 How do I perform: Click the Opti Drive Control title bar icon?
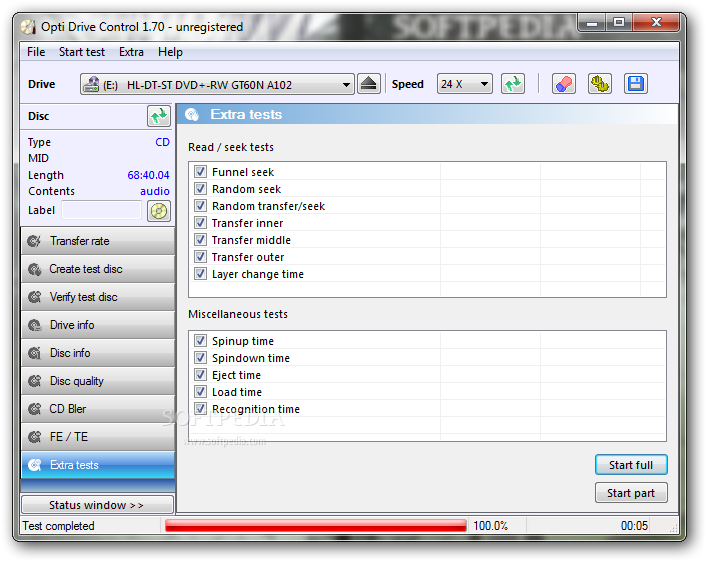pyautogui.click(x=28, y=27)
